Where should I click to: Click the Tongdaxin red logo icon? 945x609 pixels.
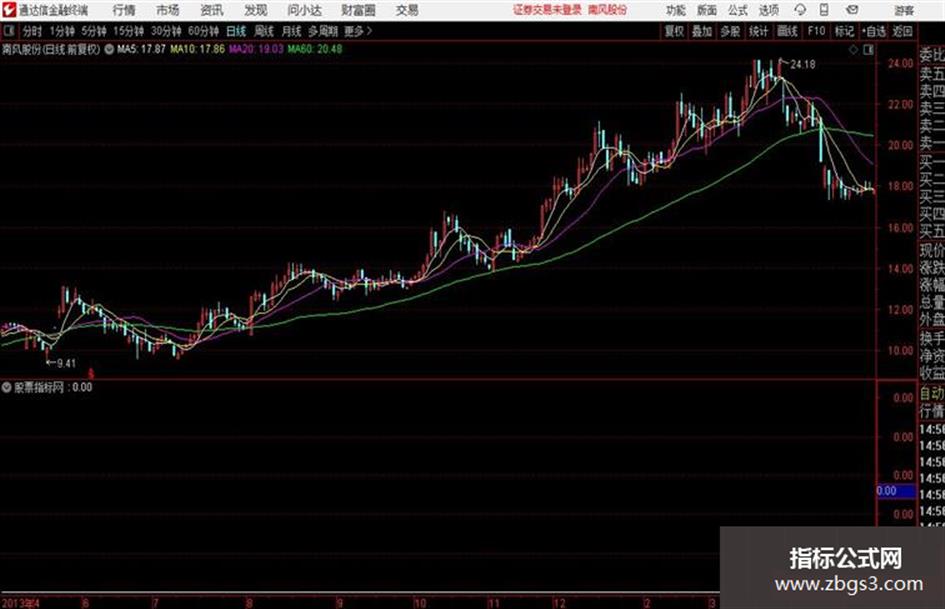(x=9, y=10)
